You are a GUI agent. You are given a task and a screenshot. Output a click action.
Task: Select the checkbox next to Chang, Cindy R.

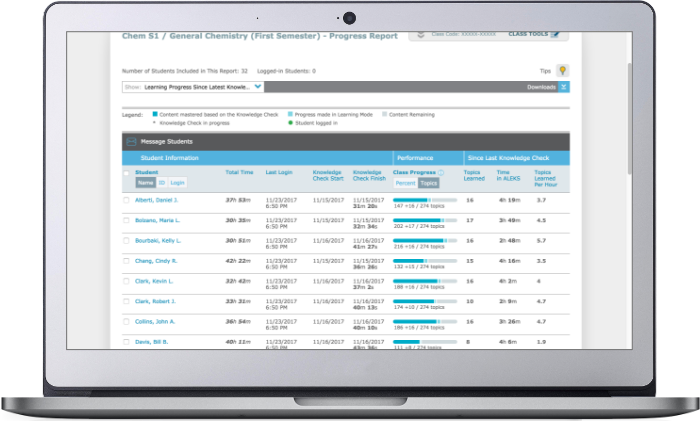[126, 261]
